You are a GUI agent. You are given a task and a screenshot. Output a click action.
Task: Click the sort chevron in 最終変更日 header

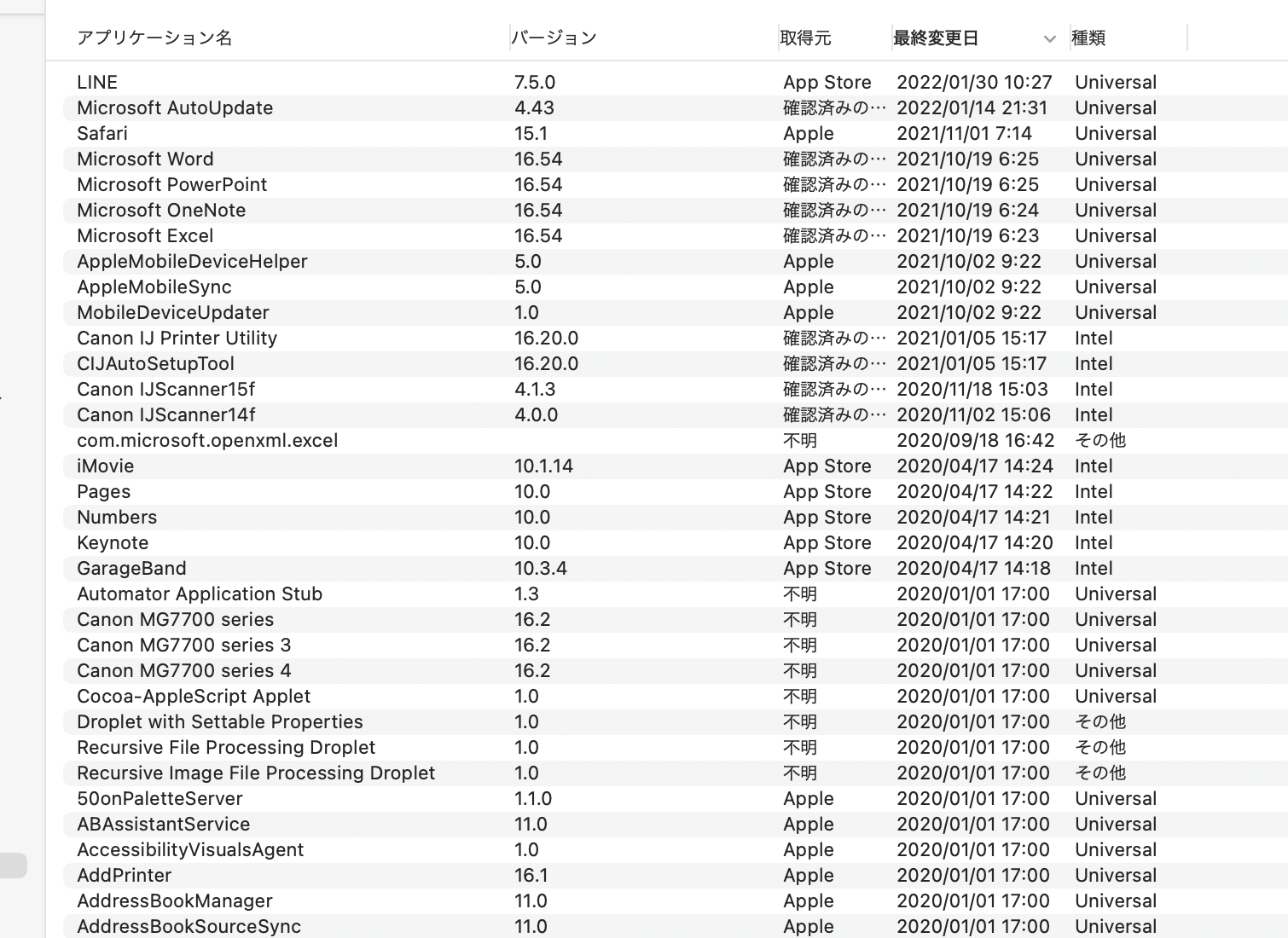point(1049,38)
